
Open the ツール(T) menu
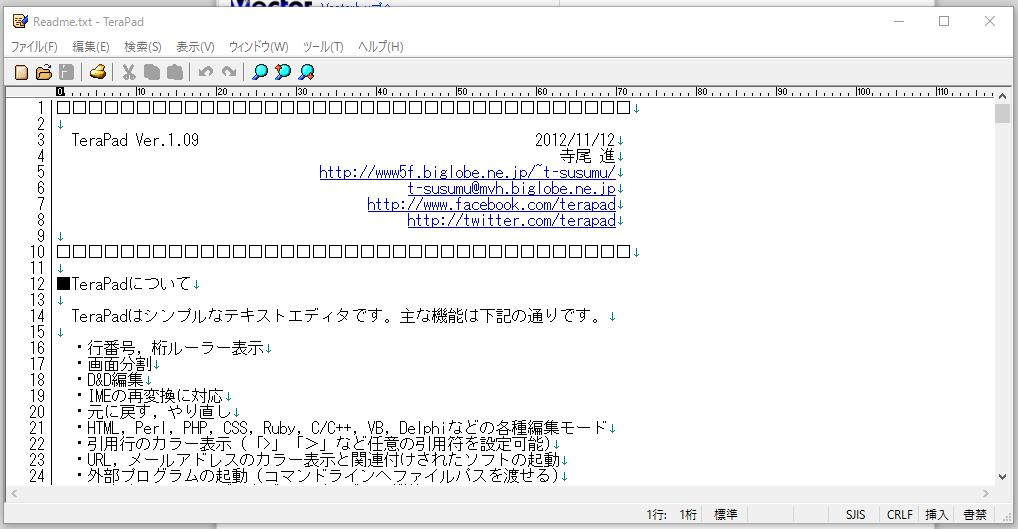pos(323,47)
